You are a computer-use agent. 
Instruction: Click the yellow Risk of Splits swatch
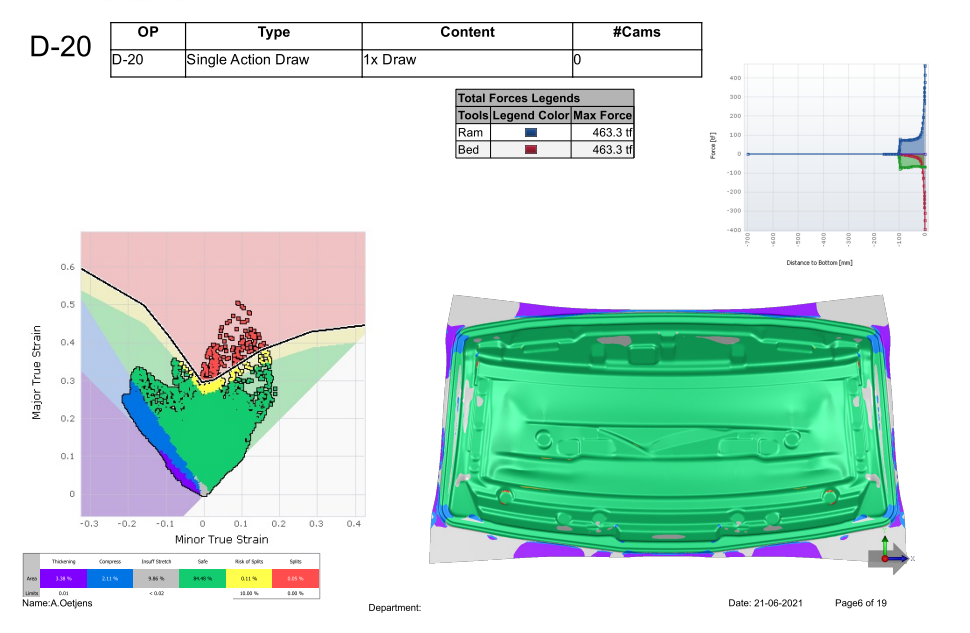[x=249, y=579]
